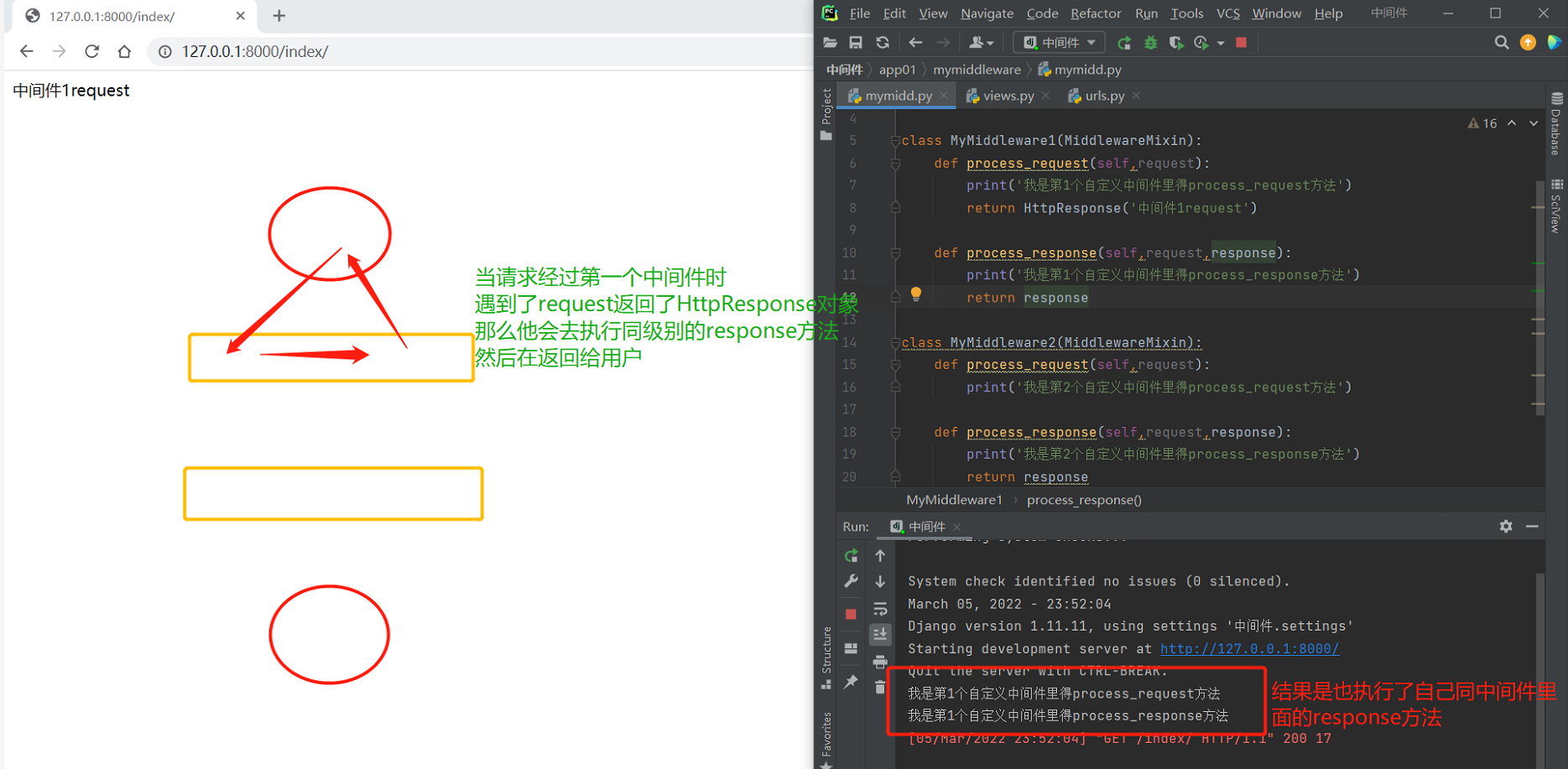Toggle the Structure tool window
Image resolution: width=1568 pixels, height=769 pixels.
point(826,657)
